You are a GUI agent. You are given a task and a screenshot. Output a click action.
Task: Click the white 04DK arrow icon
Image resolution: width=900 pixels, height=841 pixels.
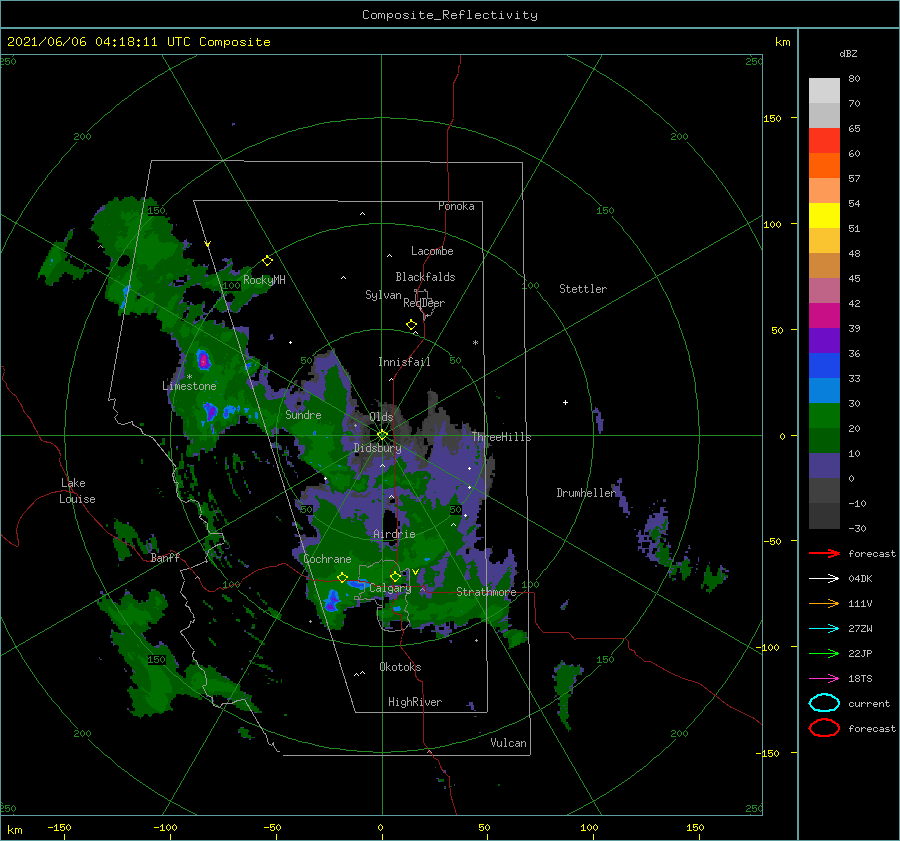(x=824, y=578)
